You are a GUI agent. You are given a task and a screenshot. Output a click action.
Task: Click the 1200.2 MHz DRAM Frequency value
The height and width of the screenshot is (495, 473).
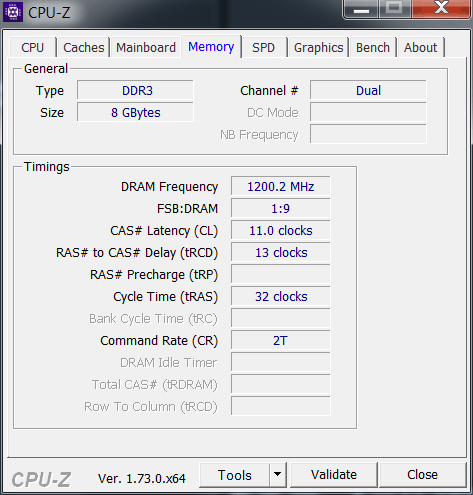(x=281, y=186)
